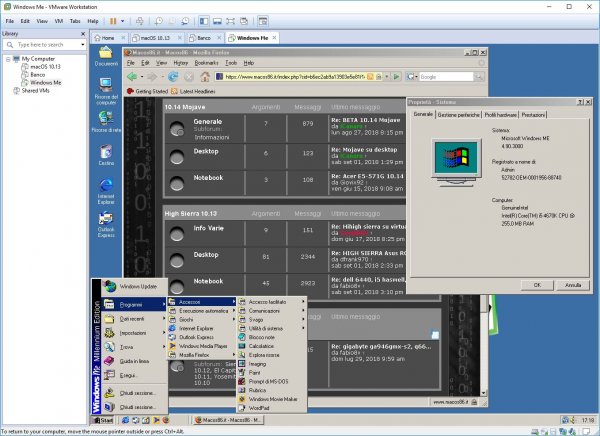Image resolution: width=600 pixels, height=436 pixels.
Task: Open the Cestino recycle bin icon
Action: 106,155
